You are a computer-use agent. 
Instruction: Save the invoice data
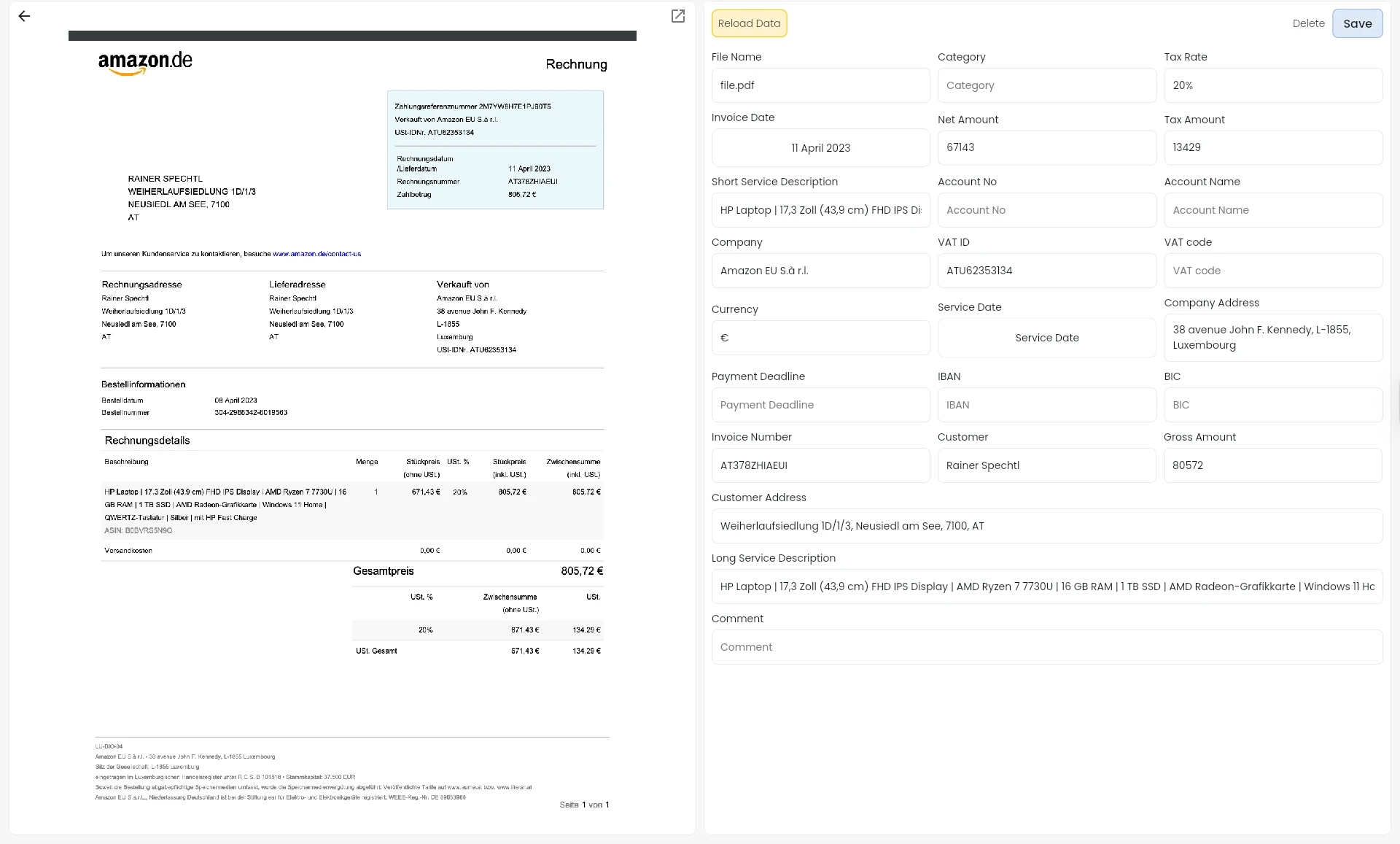pyautogui.click(x=1357, y=23)
